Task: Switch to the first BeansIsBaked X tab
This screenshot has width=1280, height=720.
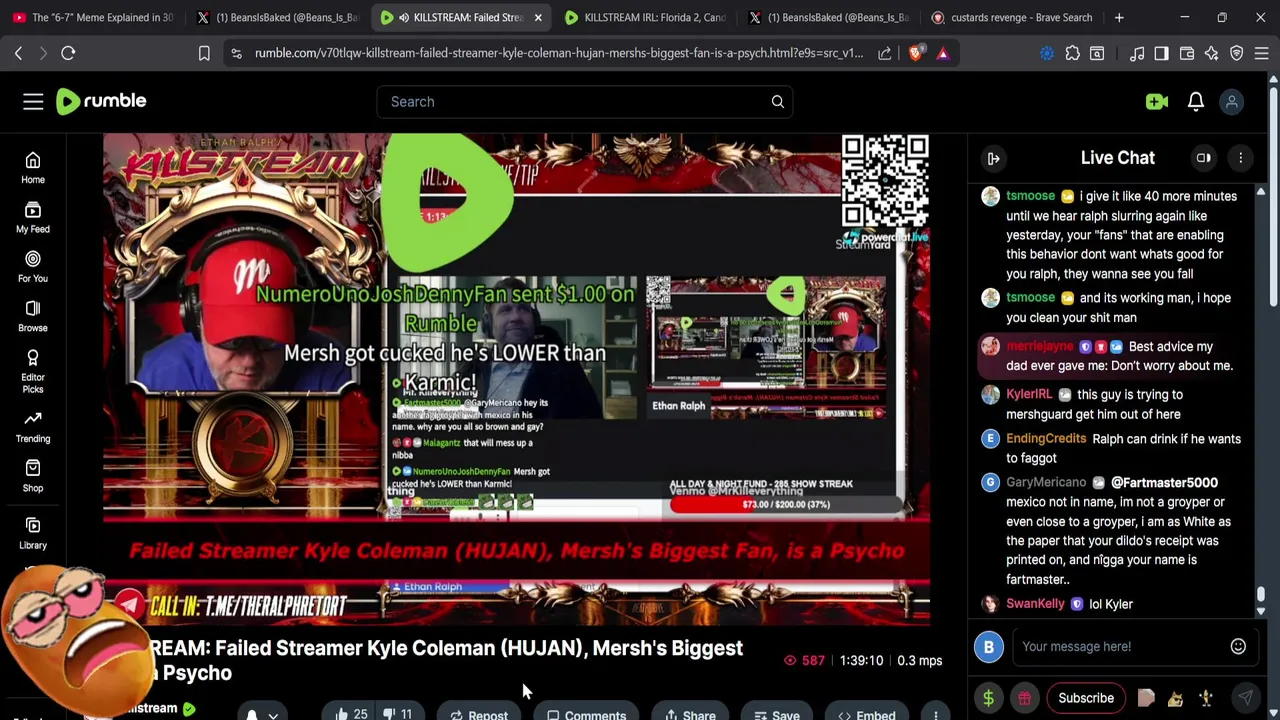Action: click(280, 17)
